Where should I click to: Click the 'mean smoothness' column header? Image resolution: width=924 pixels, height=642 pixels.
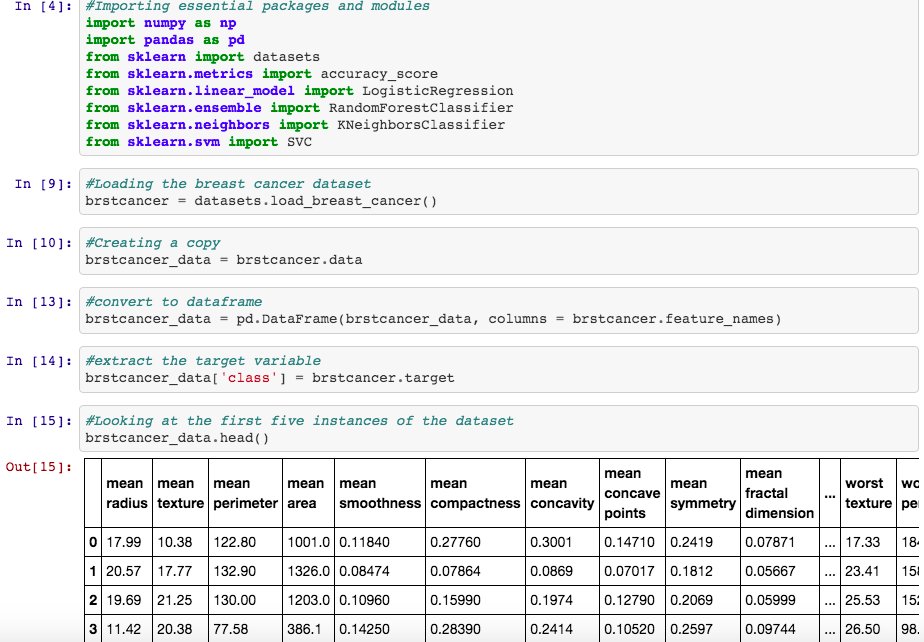point(380,493)
